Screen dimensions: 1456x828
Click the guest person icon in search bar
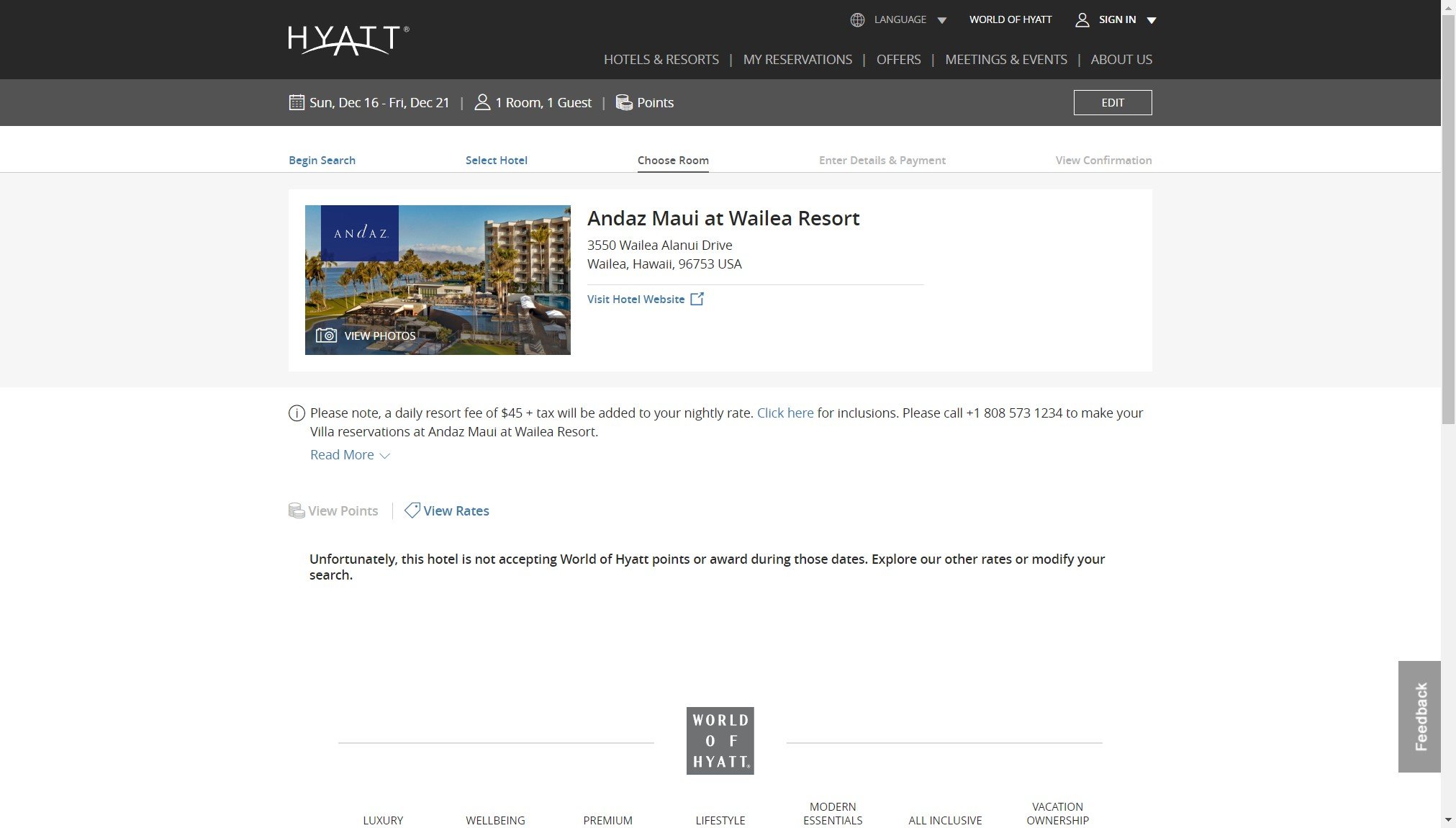coord(482,102)
